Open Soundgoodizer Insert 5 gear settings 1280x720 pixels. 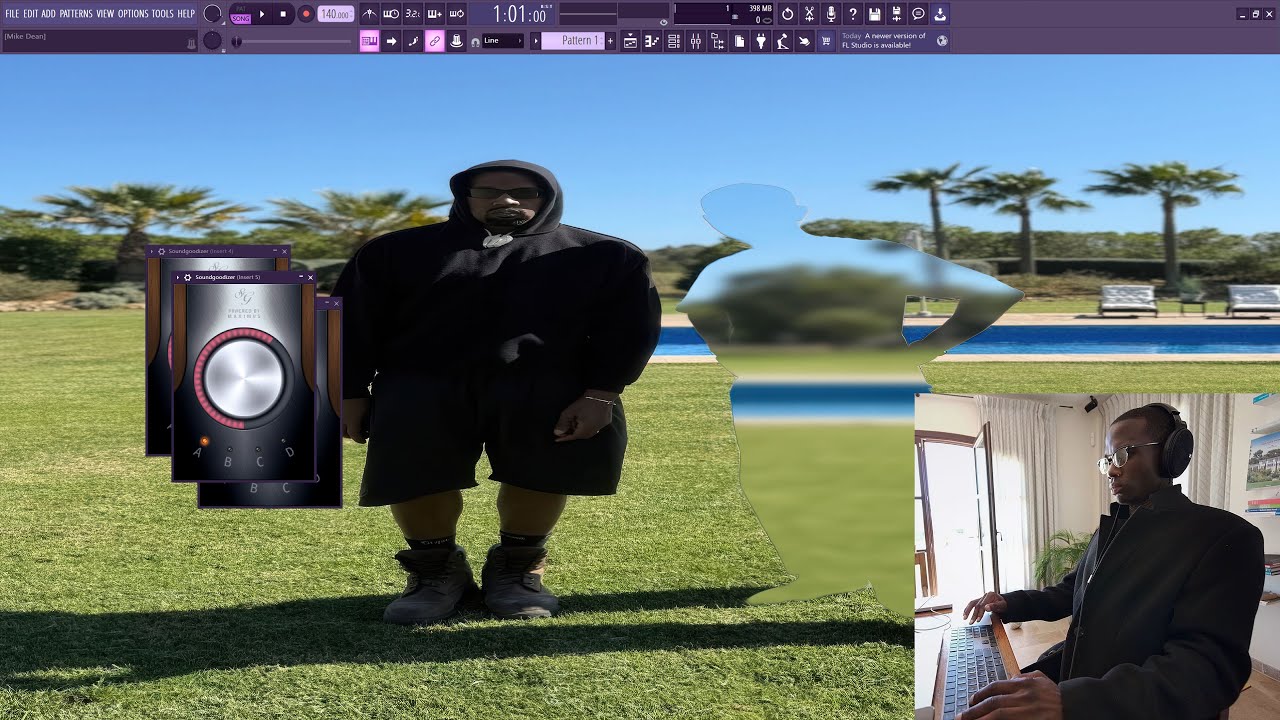tap(187, 277)
